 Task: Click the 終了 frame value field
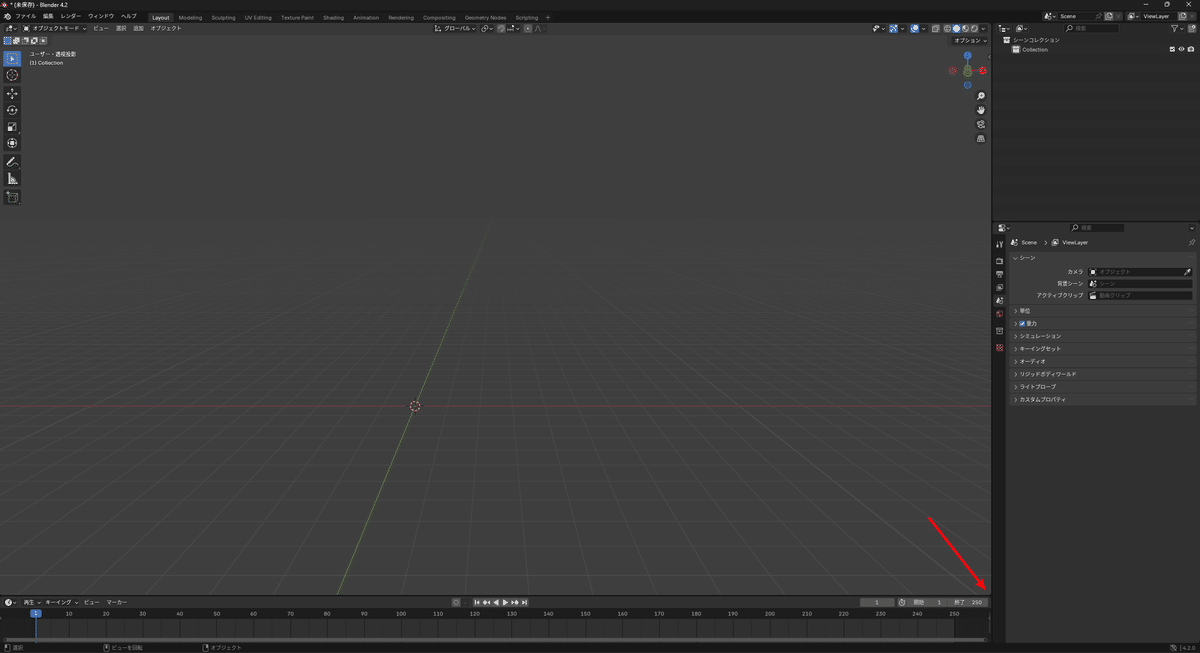970,602
